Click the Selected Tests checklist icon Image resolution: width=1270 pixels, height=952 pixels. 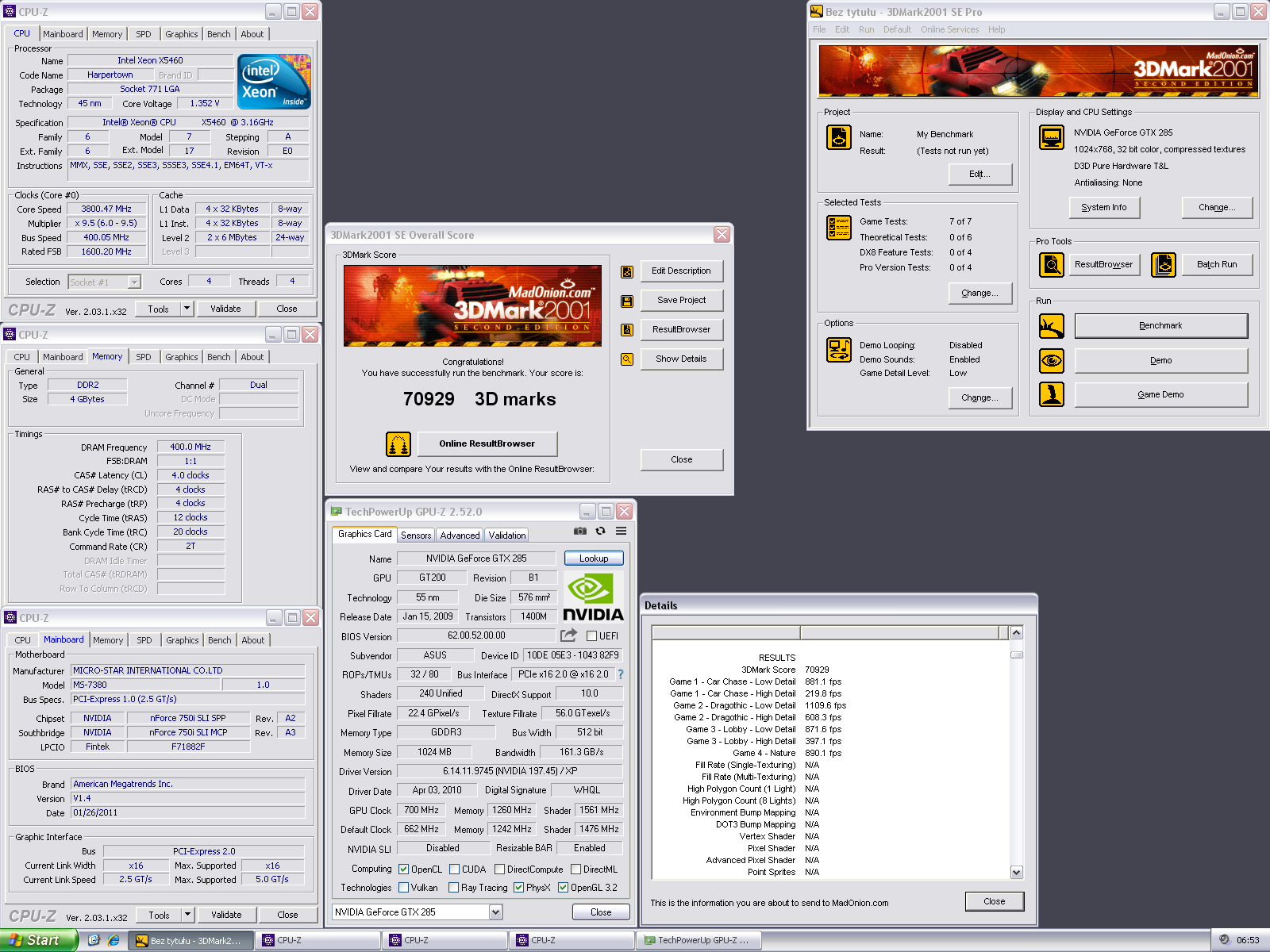839,228
